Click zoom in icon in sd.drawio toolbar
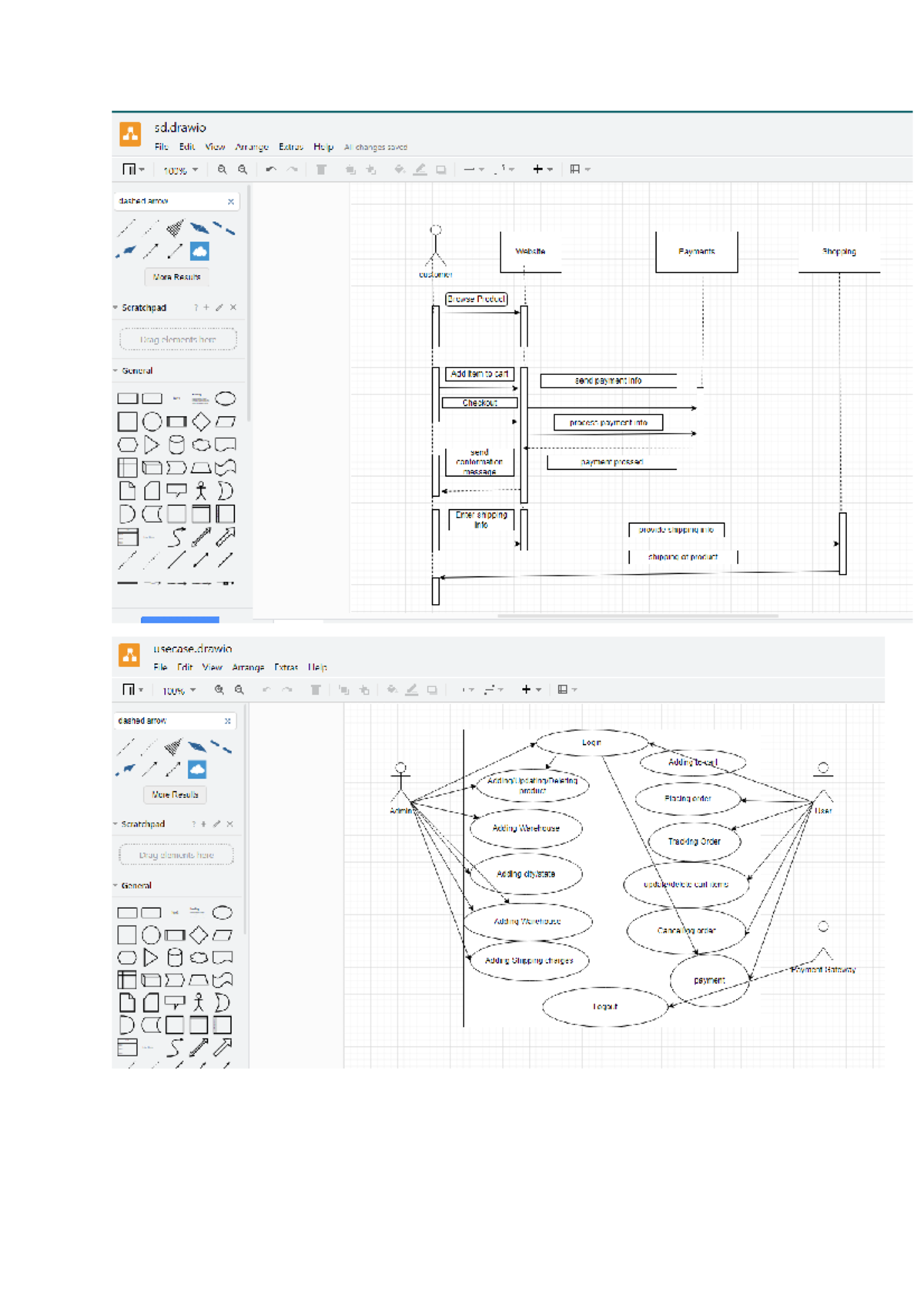Viewport: 924px width, 1308px height. tap(222, 169)
